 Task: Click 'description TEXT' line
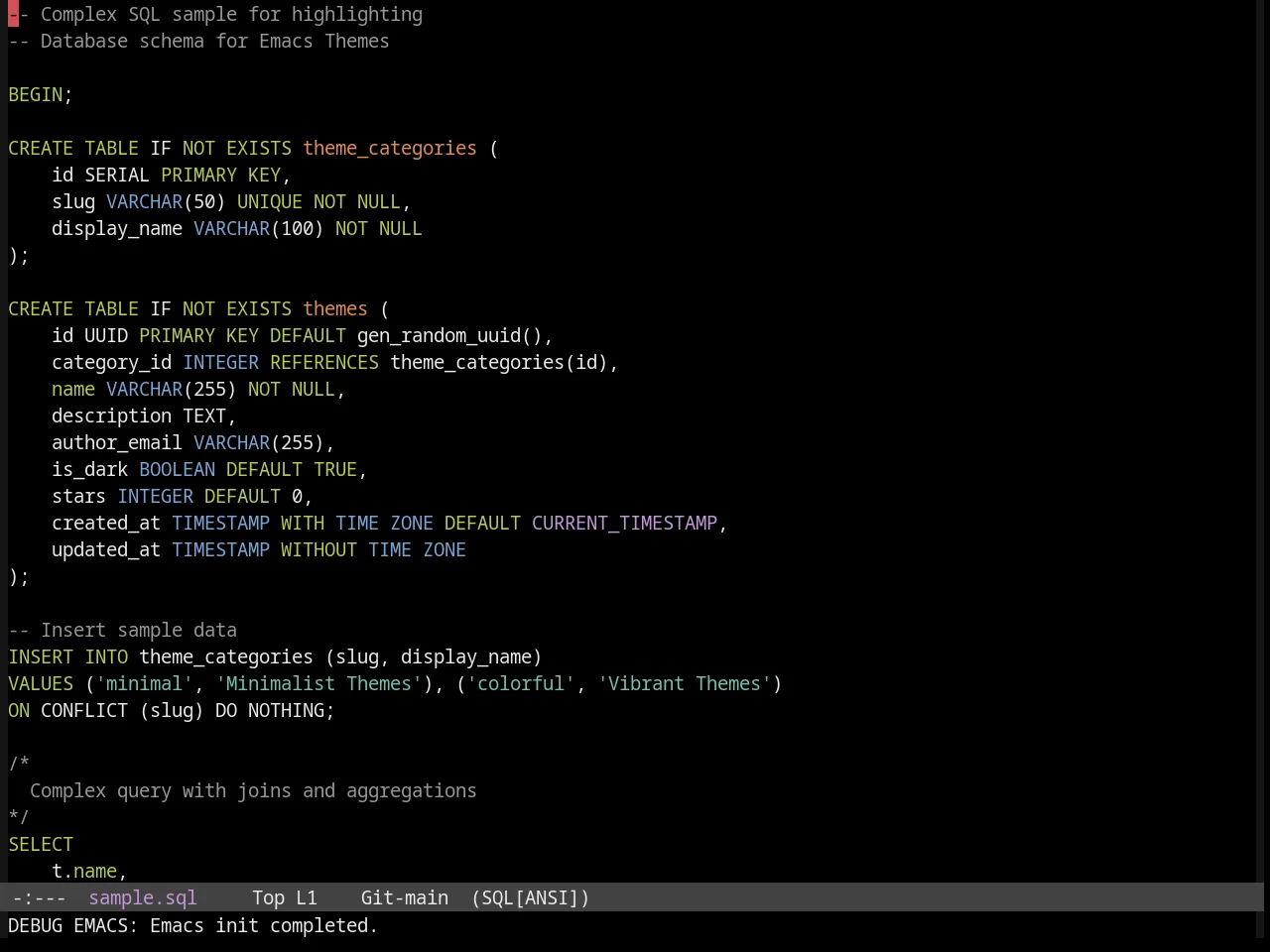pyautogui.click(x=144, y=416)
